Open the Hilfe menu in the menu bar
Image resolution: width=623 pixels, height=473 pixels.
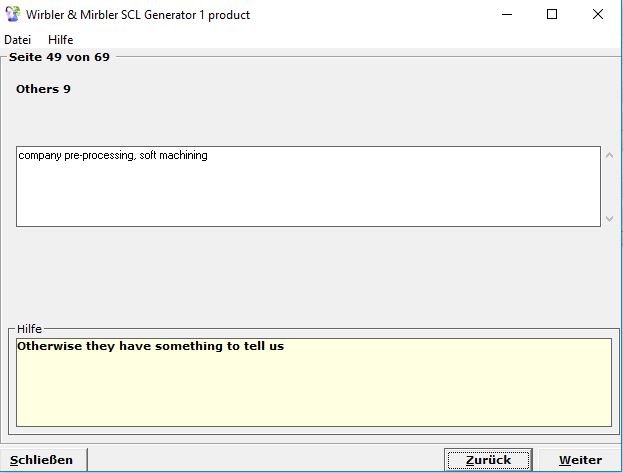tap(61, 39)
